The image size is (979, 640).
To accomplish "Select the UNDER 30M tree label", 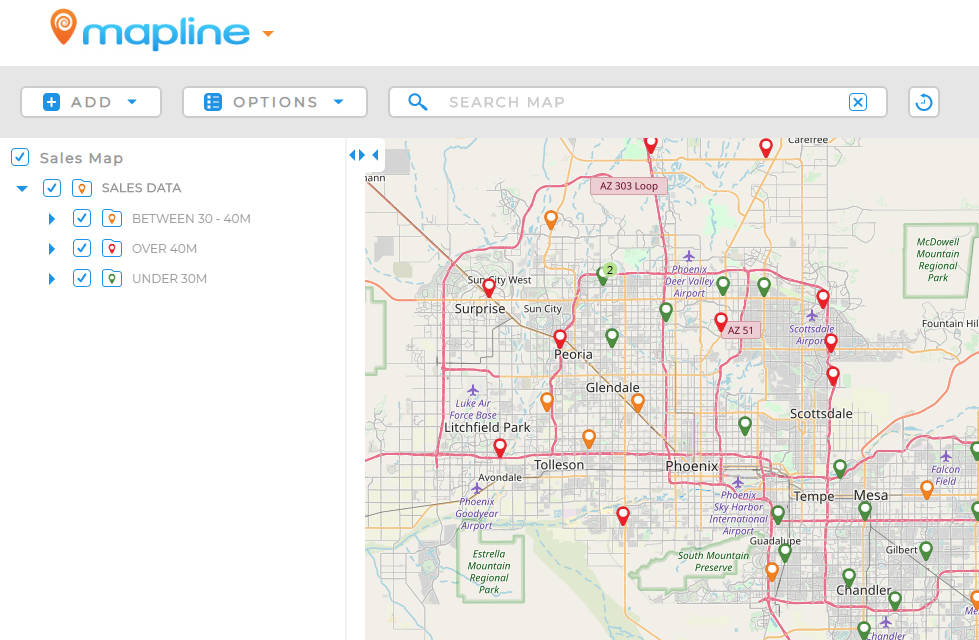I will coord(169,278).
